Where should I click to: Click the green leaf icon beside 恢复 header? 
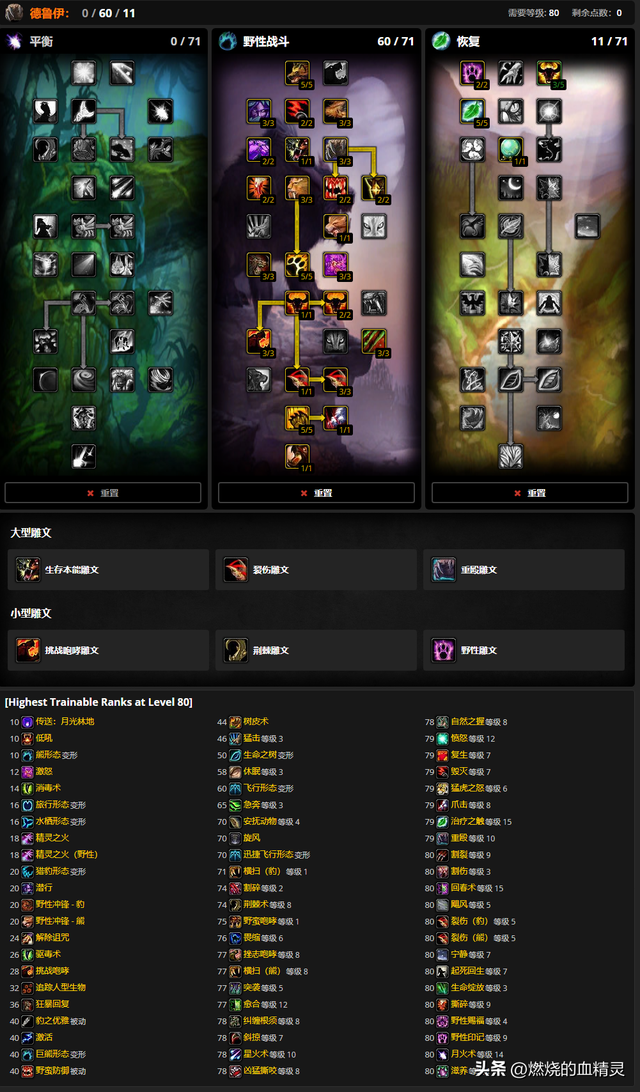(x=441, y=42)
